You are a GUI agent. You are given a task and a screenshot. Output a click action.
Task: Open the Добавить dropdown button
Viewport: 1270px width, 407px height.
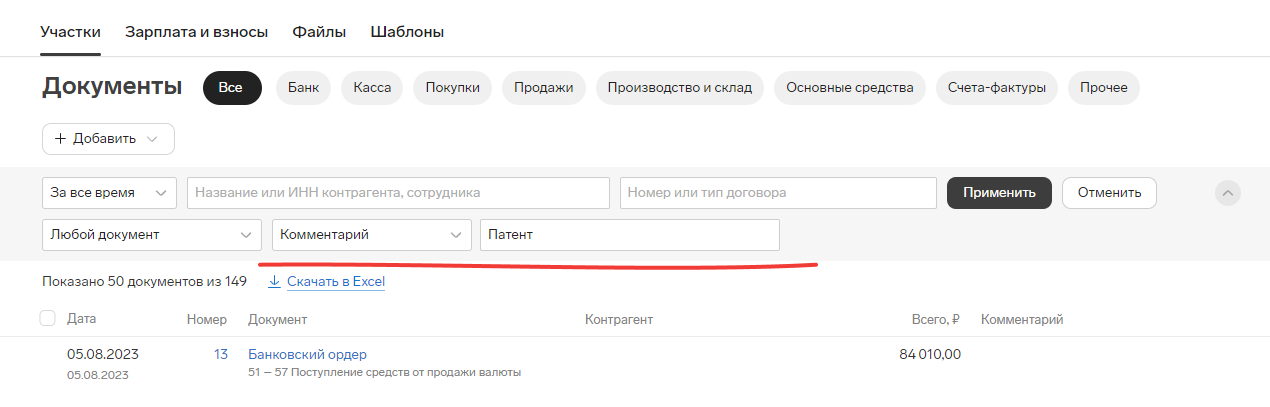[108, 139]
